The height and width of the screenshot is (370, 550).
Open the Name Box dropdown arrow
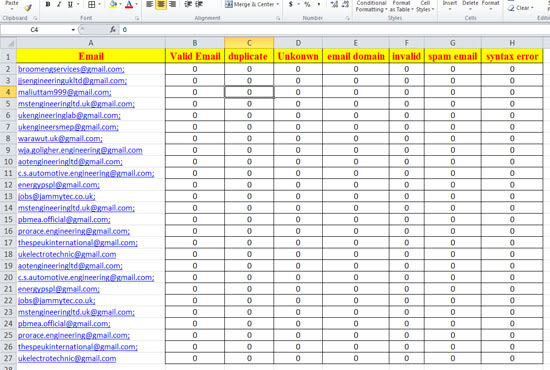(73, 30)
